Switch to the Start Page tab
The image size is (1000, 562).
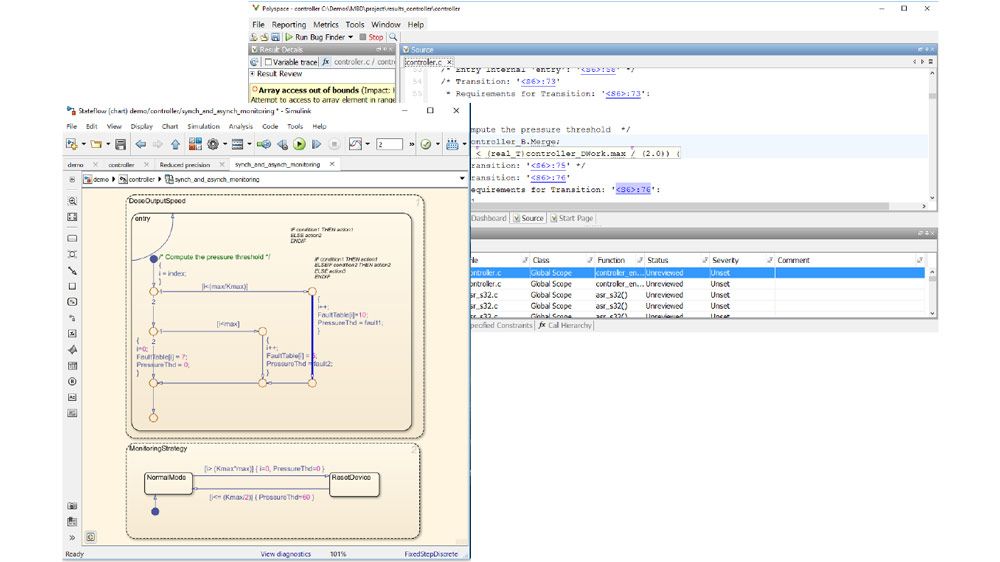point(574,218)
